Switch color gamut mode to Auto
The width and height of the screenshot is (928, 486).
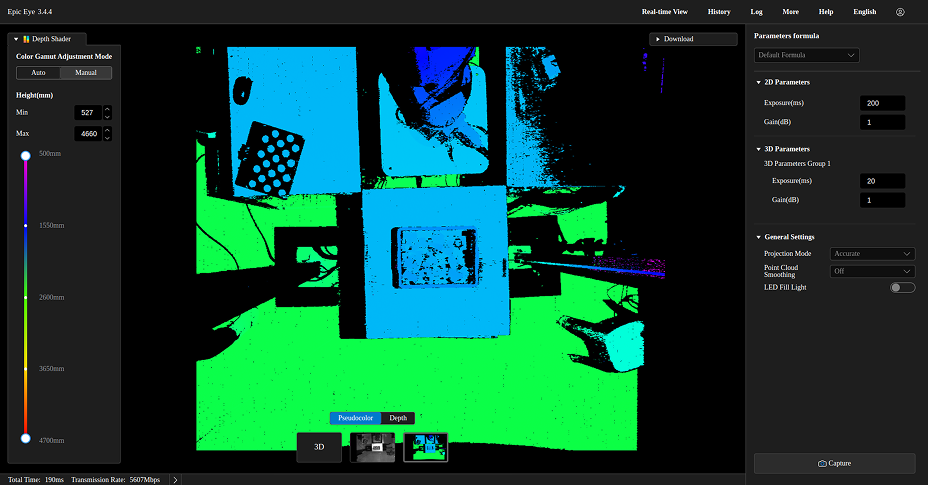point(38,72)
